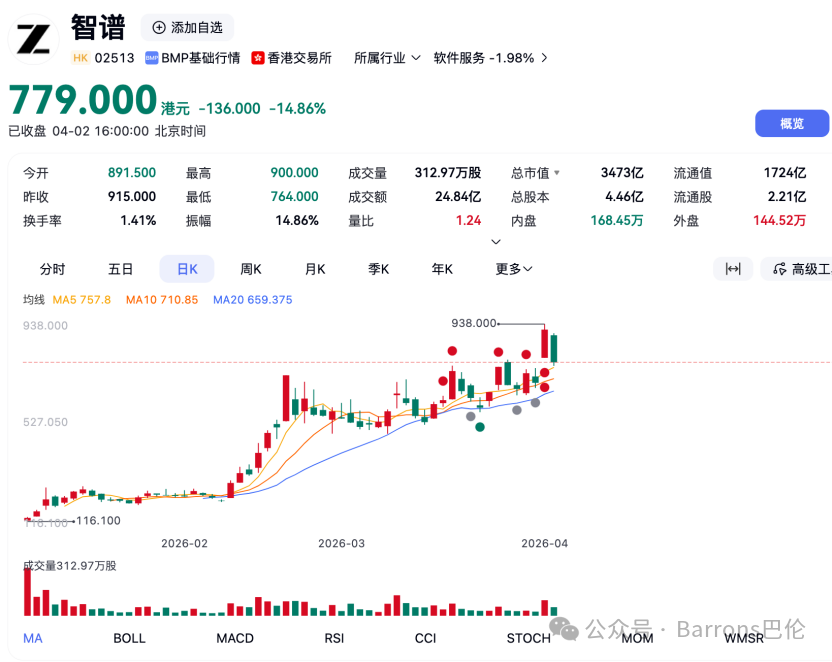832x662 pixels.
Task: Select the 周K chart tab
Action: click(x=251, y=269)
